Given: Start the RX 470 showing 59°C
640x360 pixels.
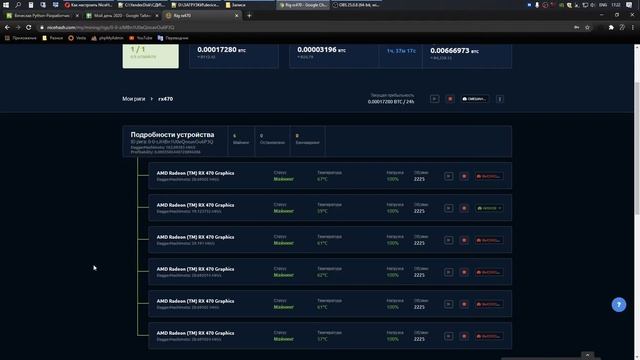Looking at the screenshot, I should click(x=449, y=208).
